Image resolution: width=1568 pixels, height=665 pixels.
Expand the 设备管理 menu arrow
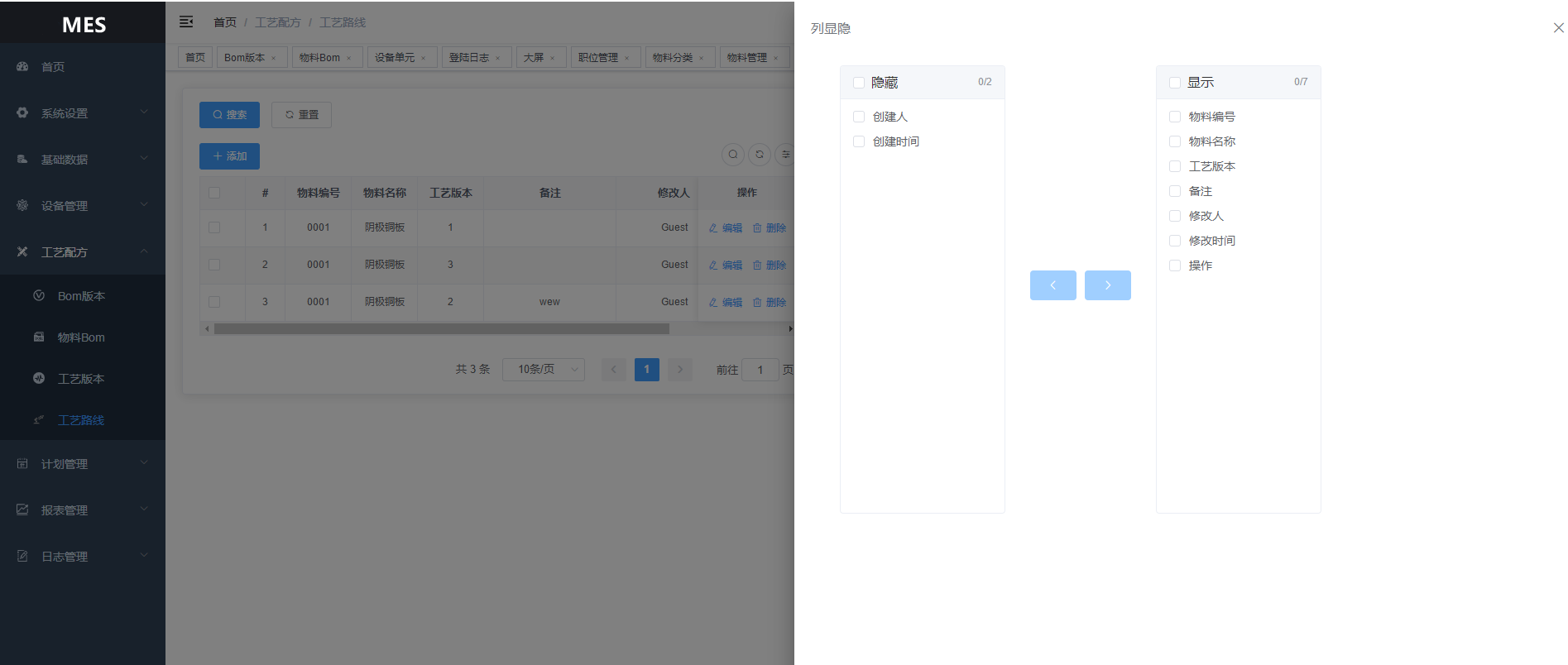point(144,204)
